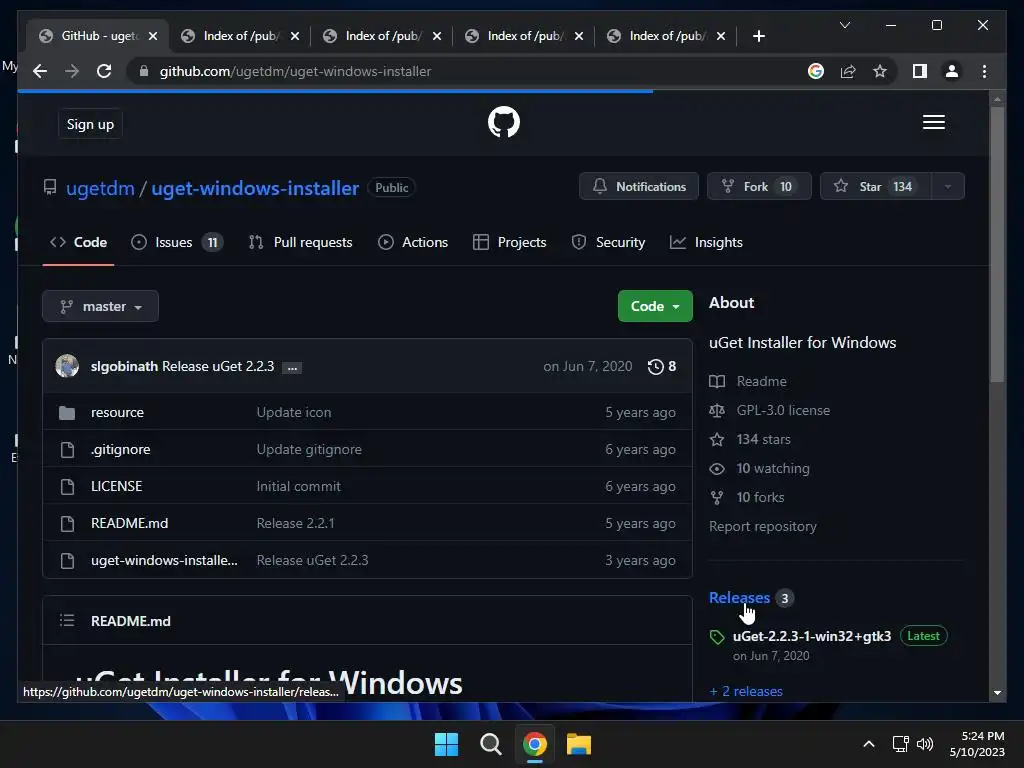Open a new browser tab
Screen dimensions: 1024x768
(758, 36)
